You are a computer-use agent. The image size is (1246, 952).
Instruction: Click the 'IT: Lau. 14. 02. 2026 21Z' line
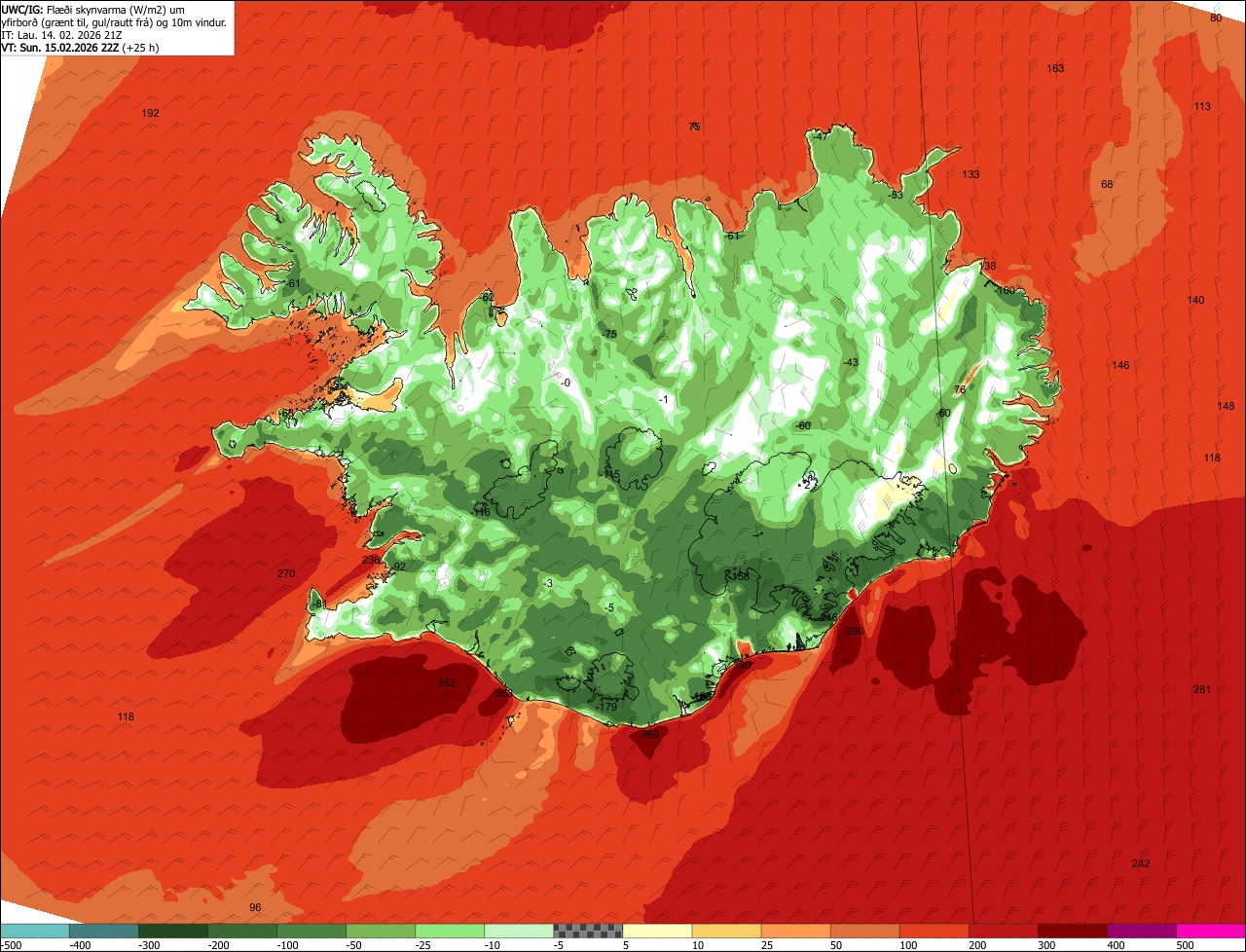point(63,34)
